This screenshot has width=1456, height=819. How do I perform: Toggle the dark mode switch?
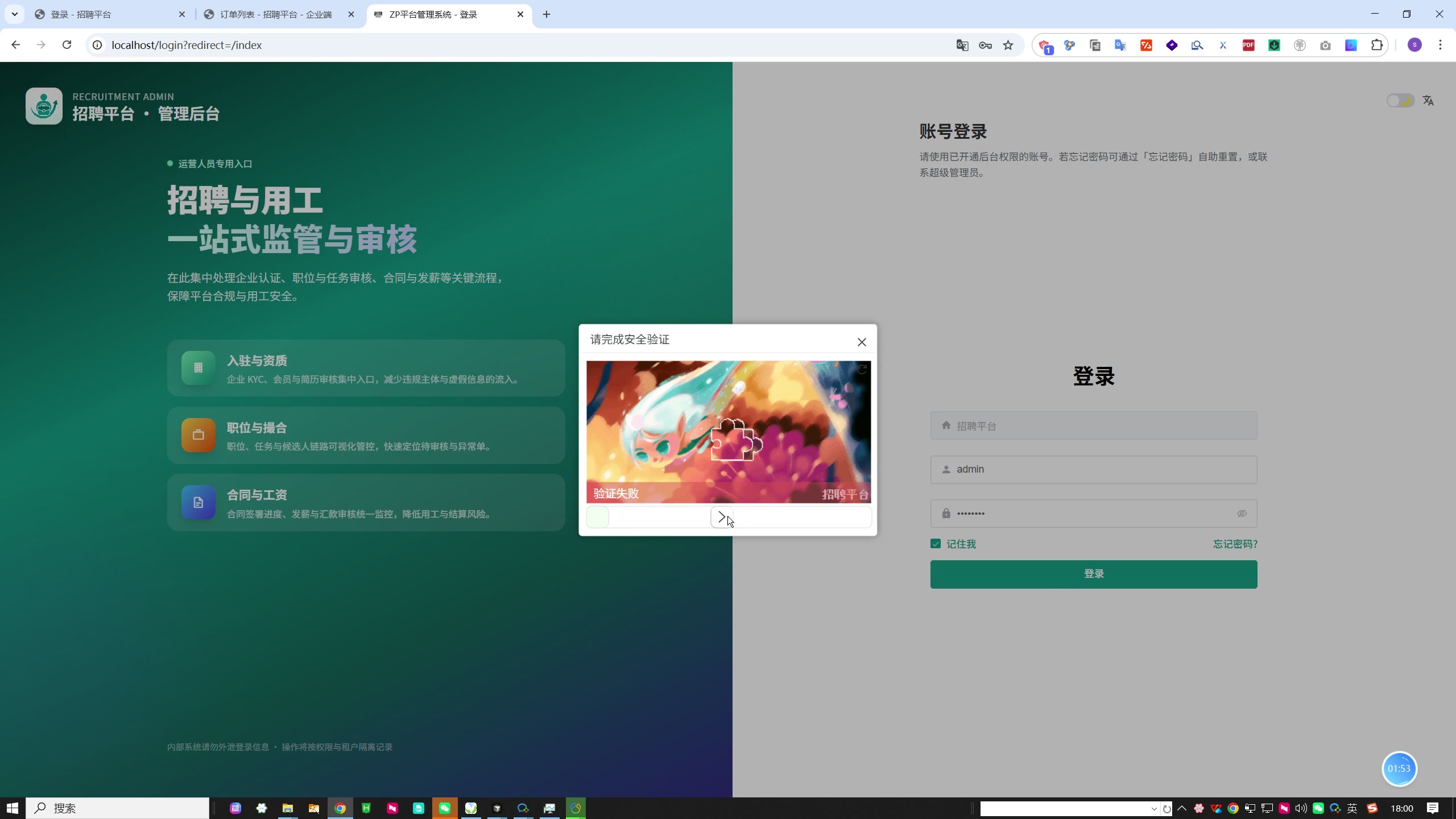point(1400,101)
